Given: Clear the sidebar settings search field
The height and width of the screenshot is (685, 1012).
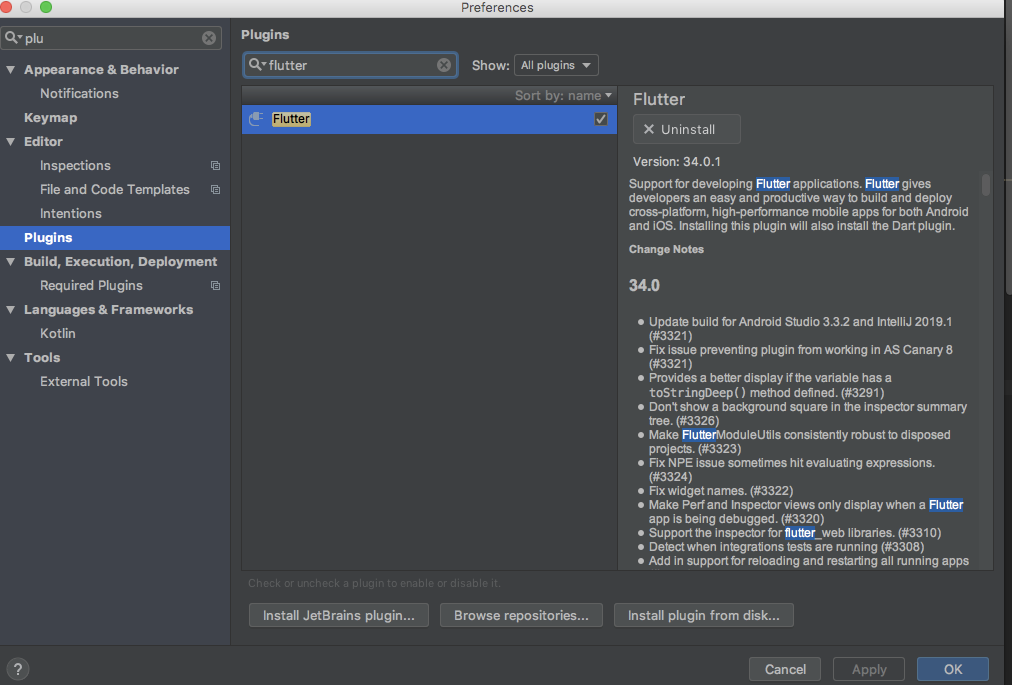Looking at the screenshot, I should coord(208,38).
